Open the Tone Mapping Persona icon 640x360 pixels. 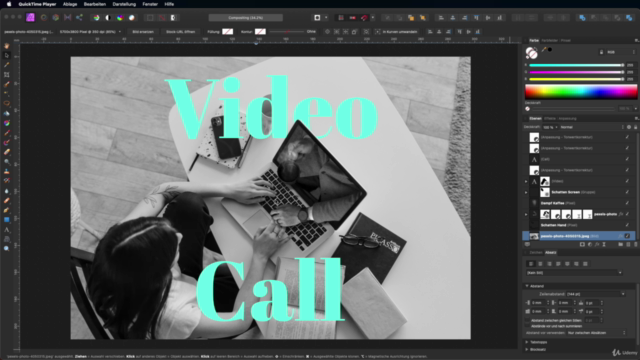click(67, 18)
